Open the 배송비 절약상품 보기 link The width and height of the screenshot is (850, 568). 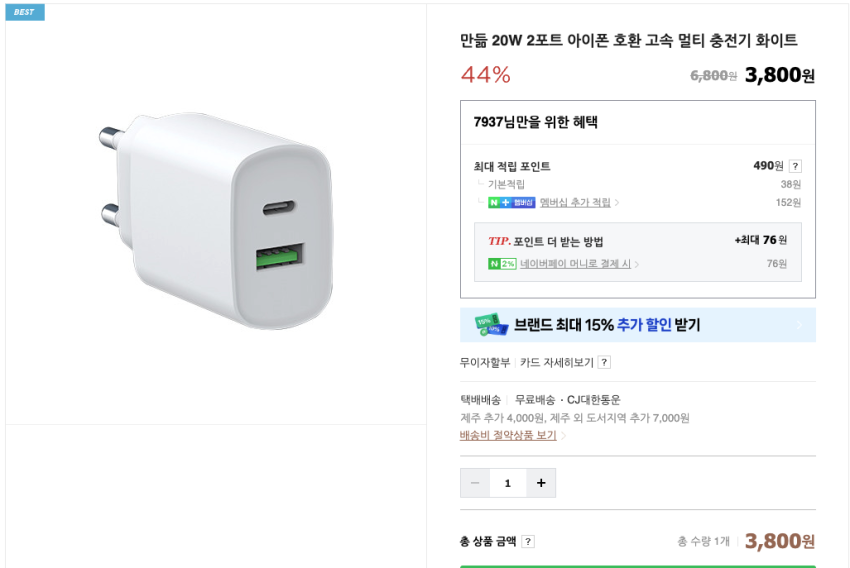coord(508,435)
